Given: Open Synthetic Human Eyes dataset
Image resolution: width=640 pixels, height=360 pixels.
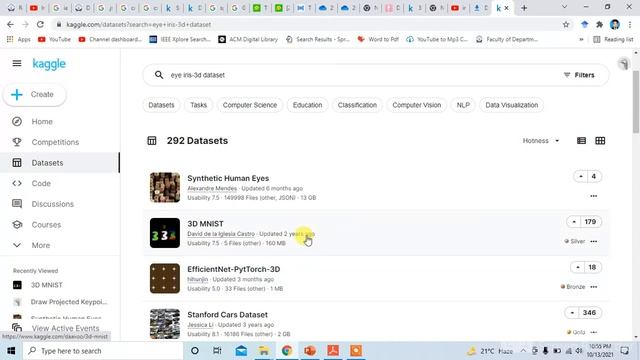Looking at the screenshot, I should pyautogui.click(x=228, y=178).
